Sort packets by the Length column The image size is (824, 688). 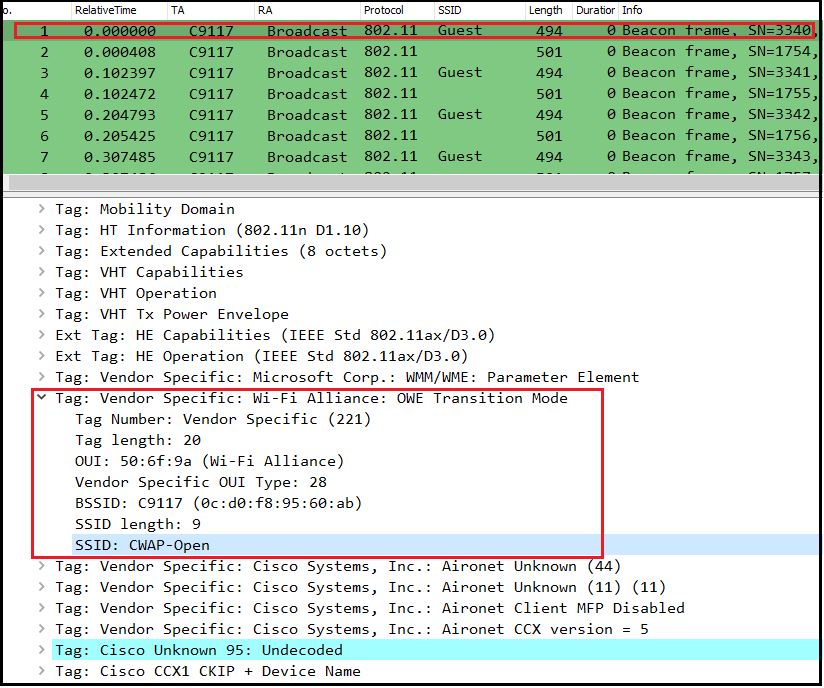[x=545, y=10]
